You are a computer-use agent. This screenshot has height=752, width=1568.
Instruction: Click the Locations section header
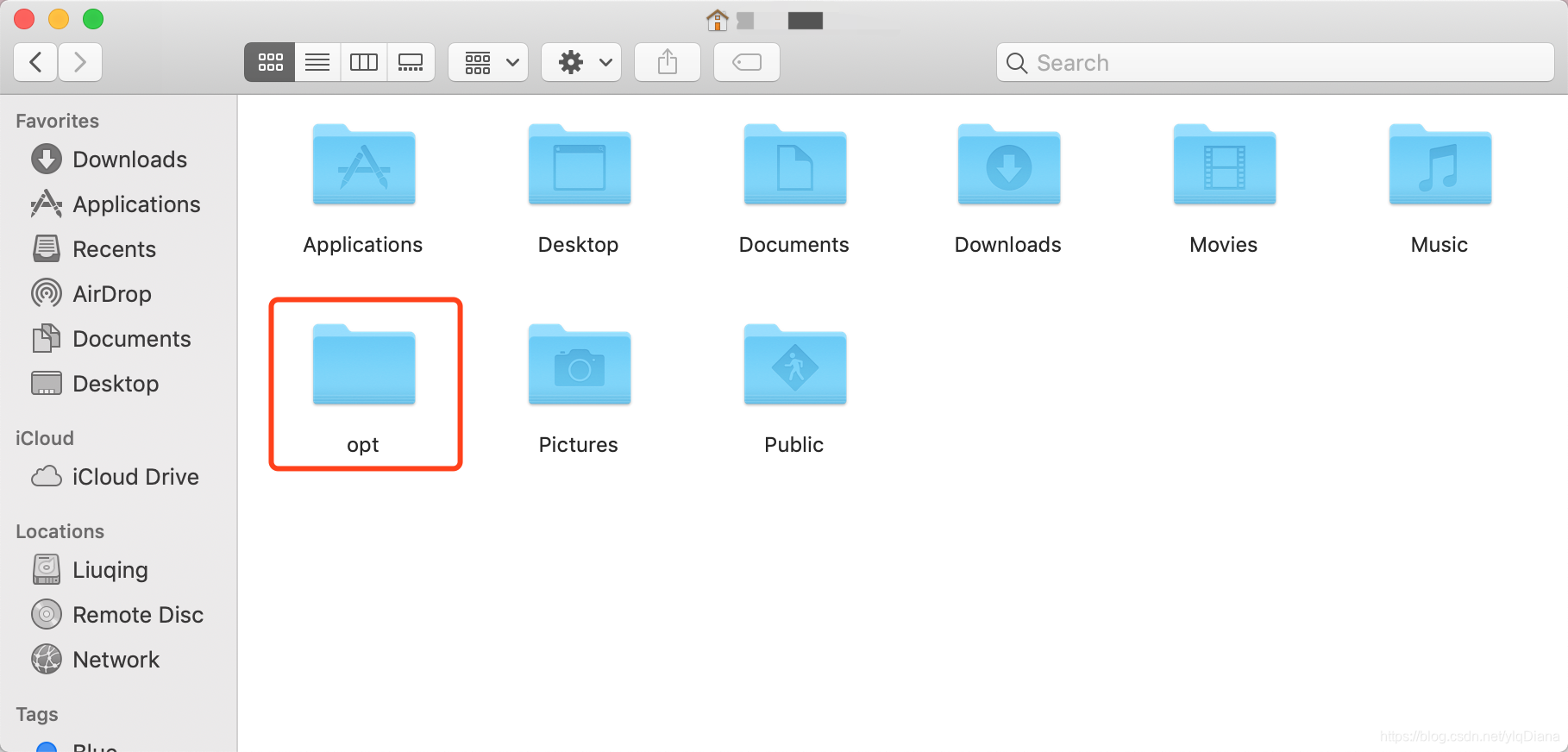[x=60, y=531]
